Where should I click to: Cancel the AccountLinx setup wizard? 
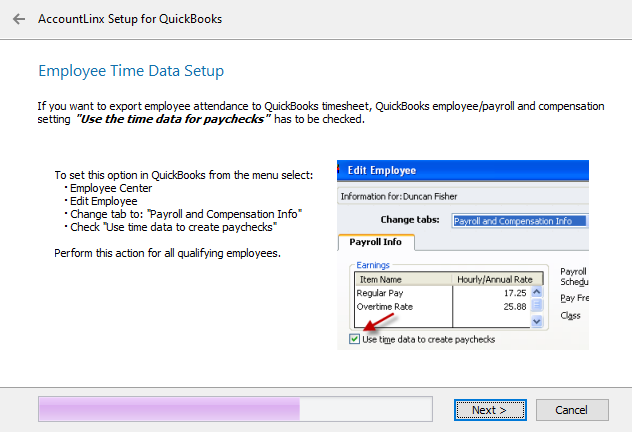coord(571,410)
